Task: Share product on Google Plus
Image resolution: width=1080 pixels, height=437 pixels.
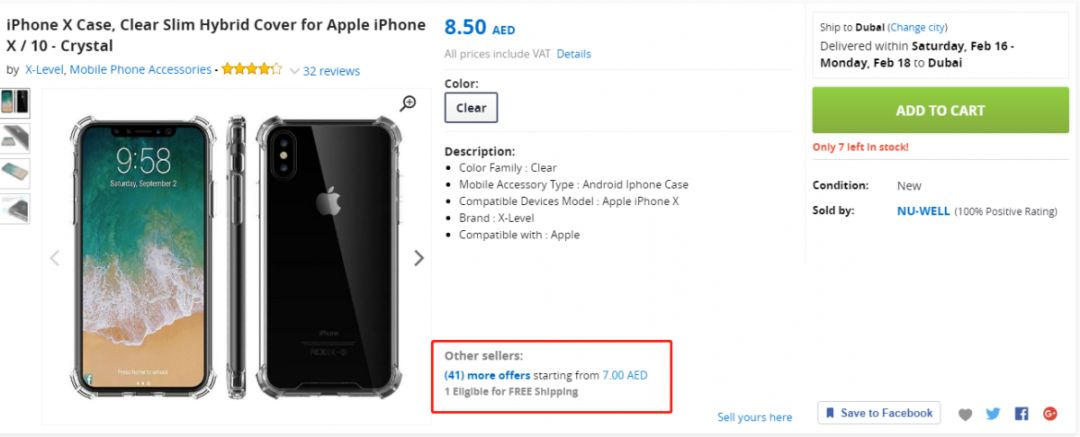Action: click(x=1050, y=414)
